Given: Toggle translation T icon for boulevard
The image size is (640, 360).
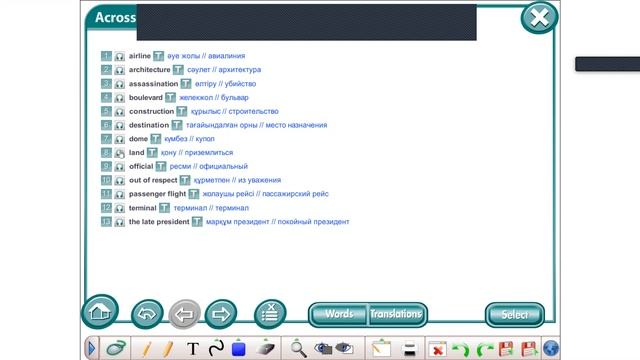Looking at the screenshot, I should 170,98.
